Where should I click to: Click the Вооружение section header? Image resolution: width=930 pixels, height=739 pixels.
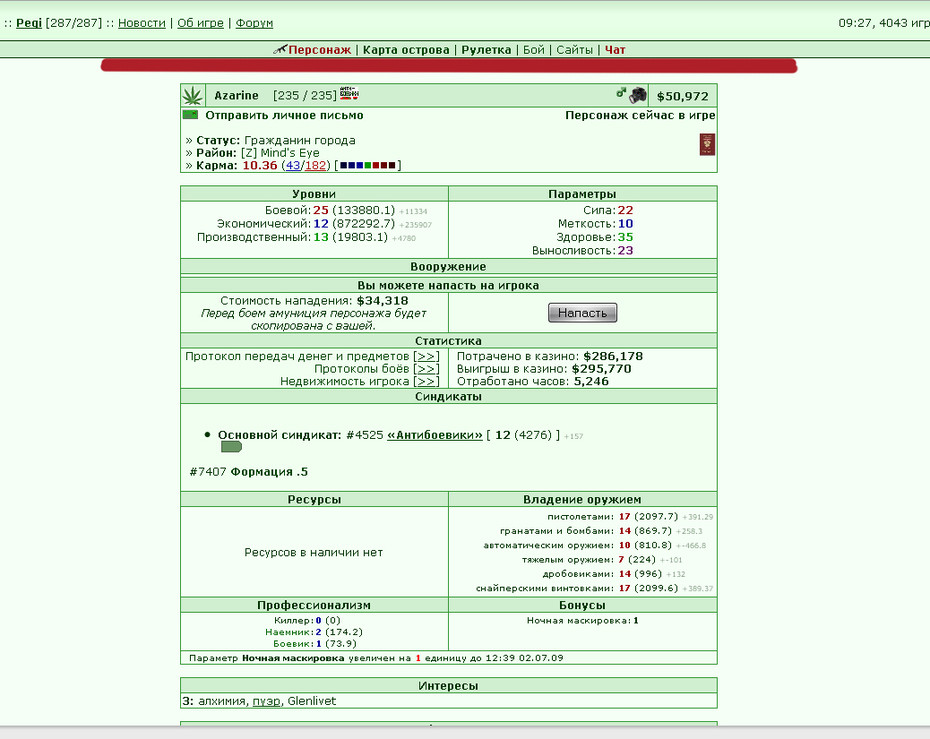click(x=448, y=267)
